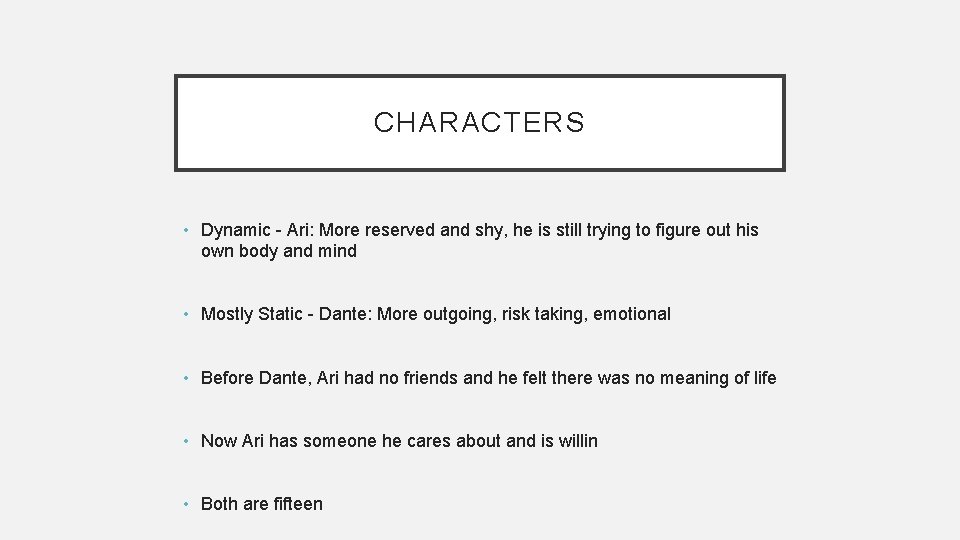
Task: Click the words 'risk taking, emotional'
Action: coord(586,314)
